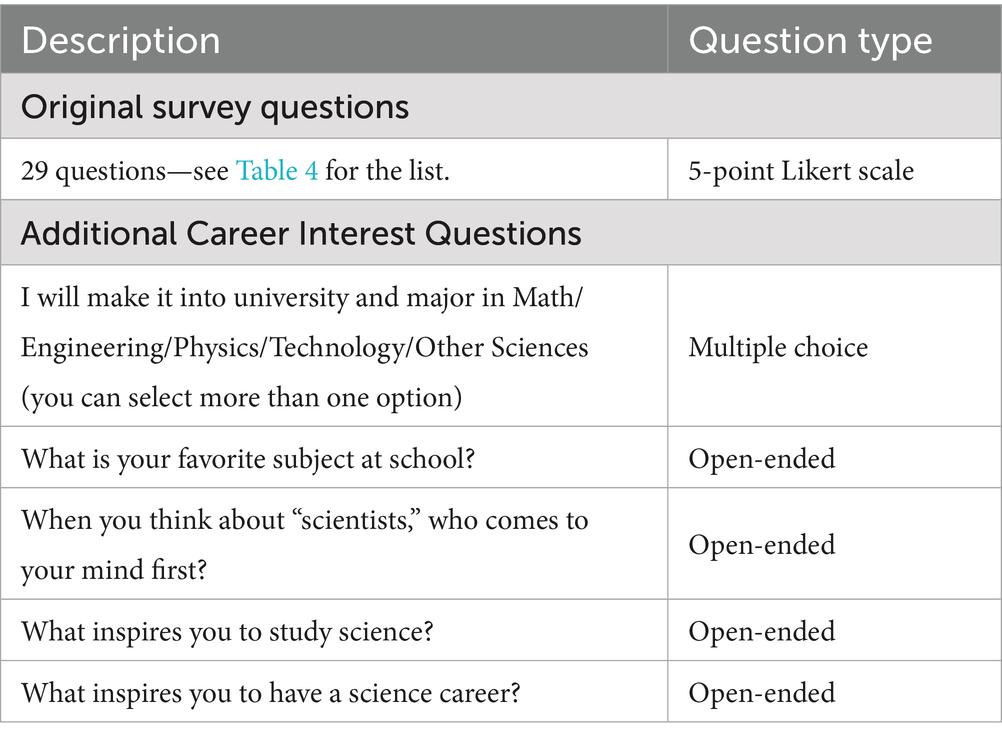Select the Original survey questions section row

(214, 107)
